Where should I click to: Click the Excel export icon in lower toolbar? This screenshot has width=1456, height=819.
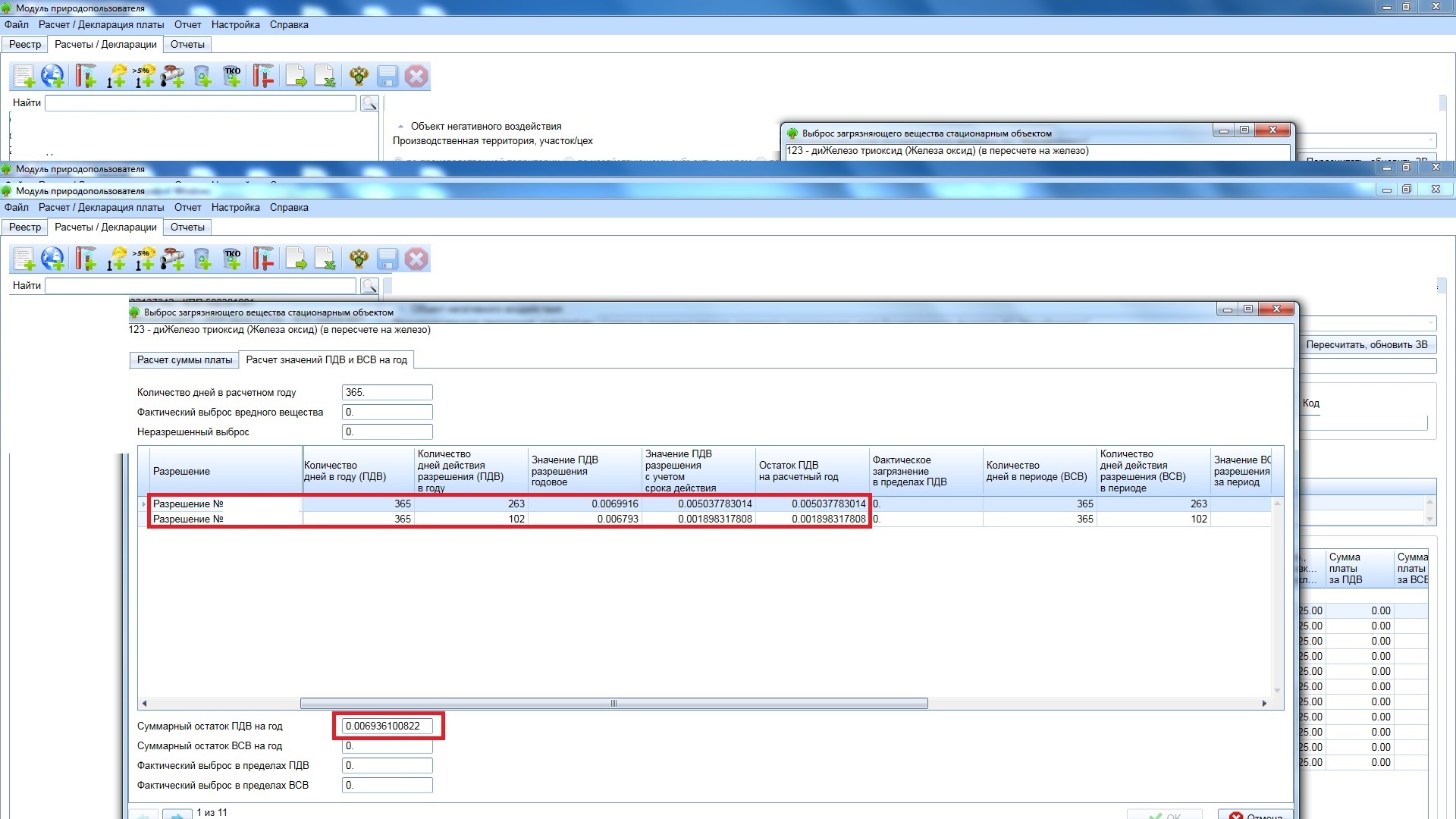[325, 259]
